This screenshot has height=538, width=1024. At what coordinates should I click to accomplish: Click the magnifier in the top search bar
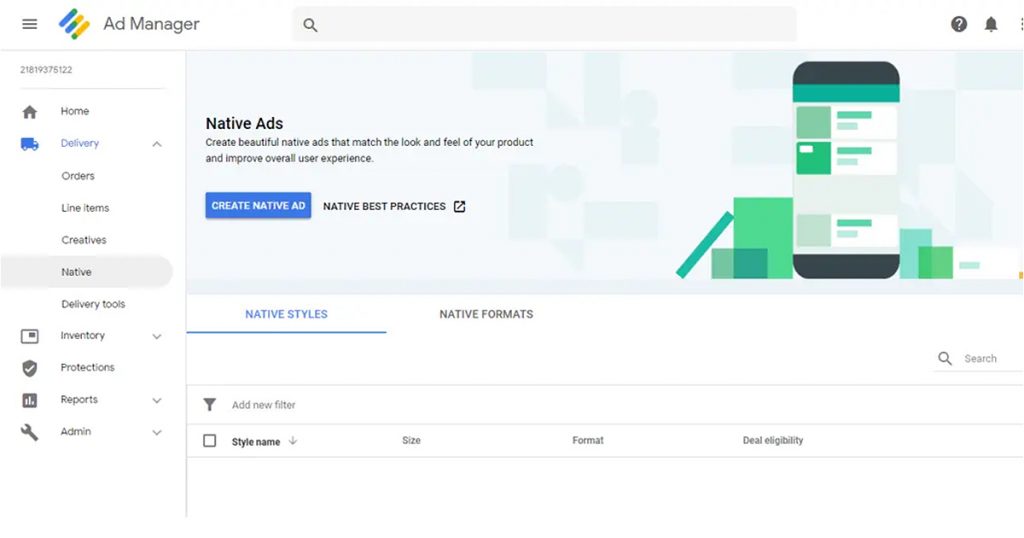coord(310,25)
